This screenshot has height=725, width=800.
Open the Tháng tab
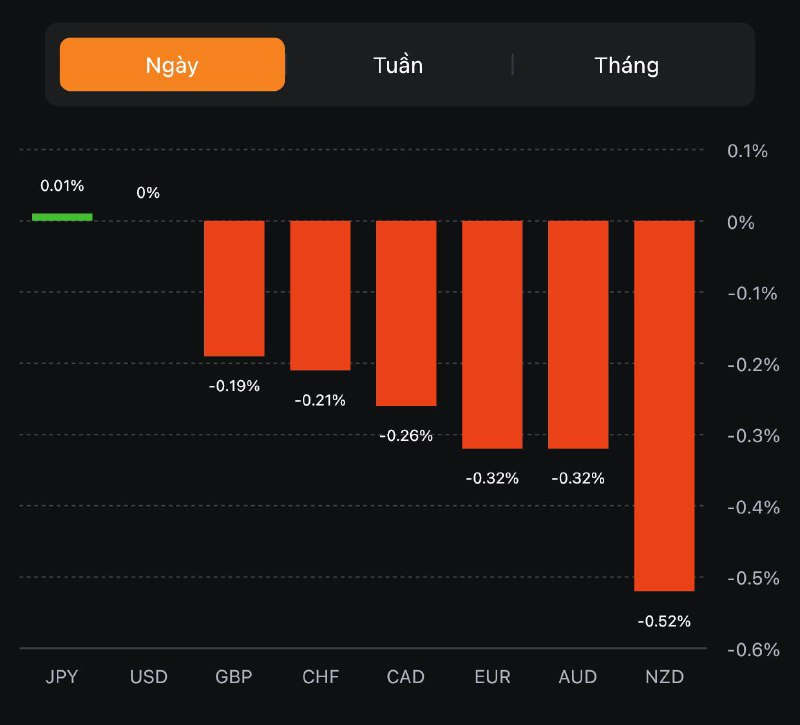pyautogui.click(x=627, y=65)
